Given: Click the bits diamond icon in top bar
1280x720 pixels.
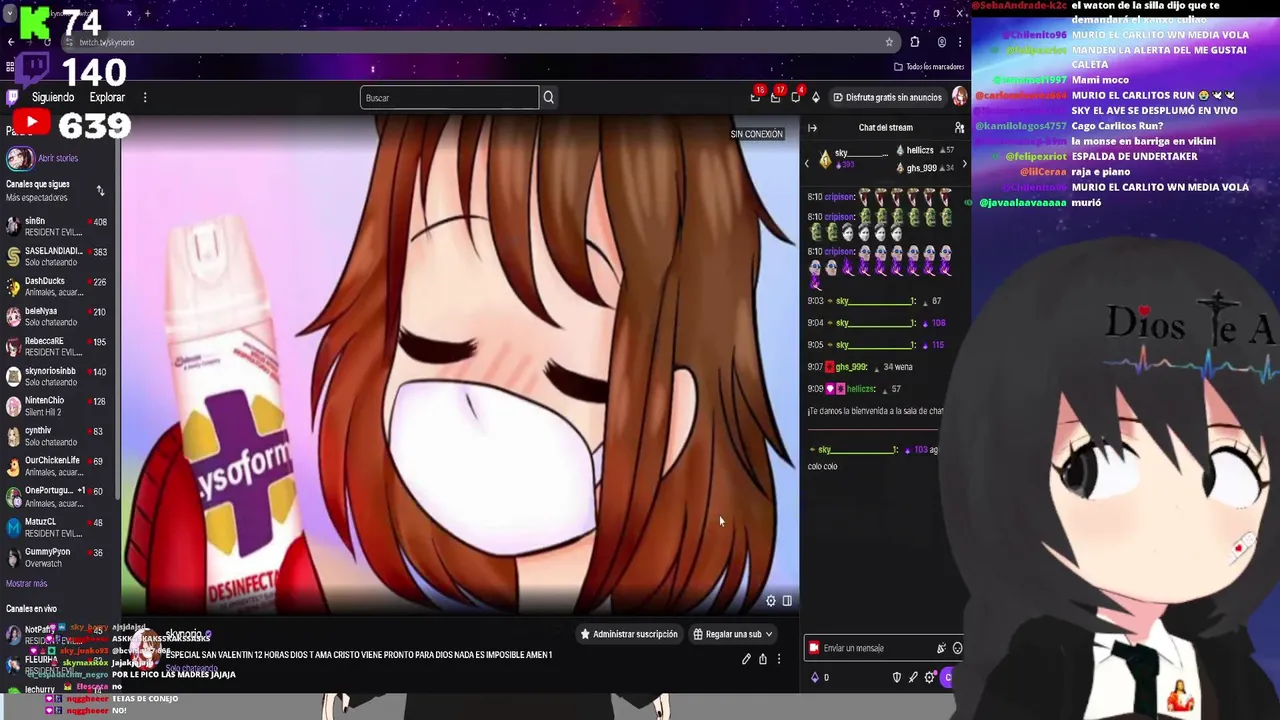Looking at the screenshot, I should pos(816,97).
